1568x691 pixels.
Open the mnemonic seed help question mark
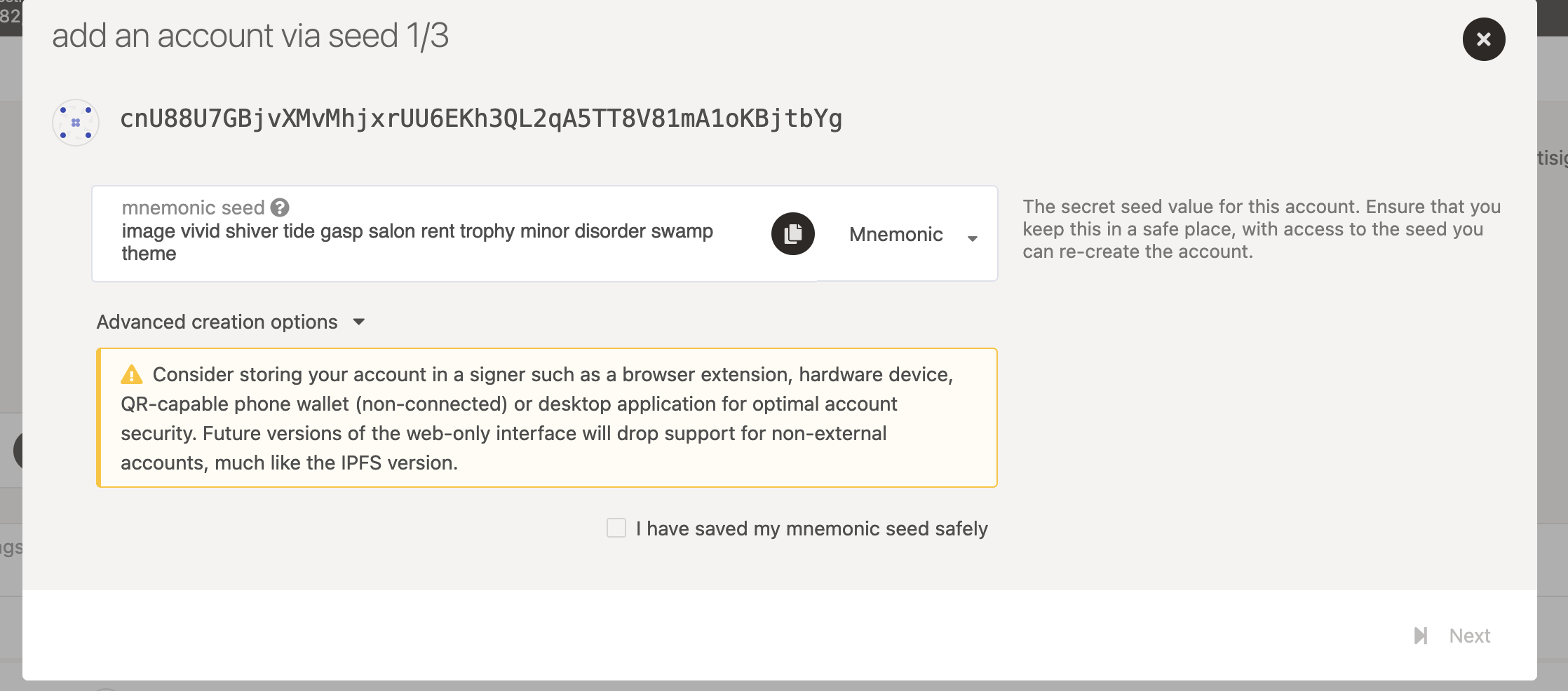pyautogui.click(x=280, y=207)
